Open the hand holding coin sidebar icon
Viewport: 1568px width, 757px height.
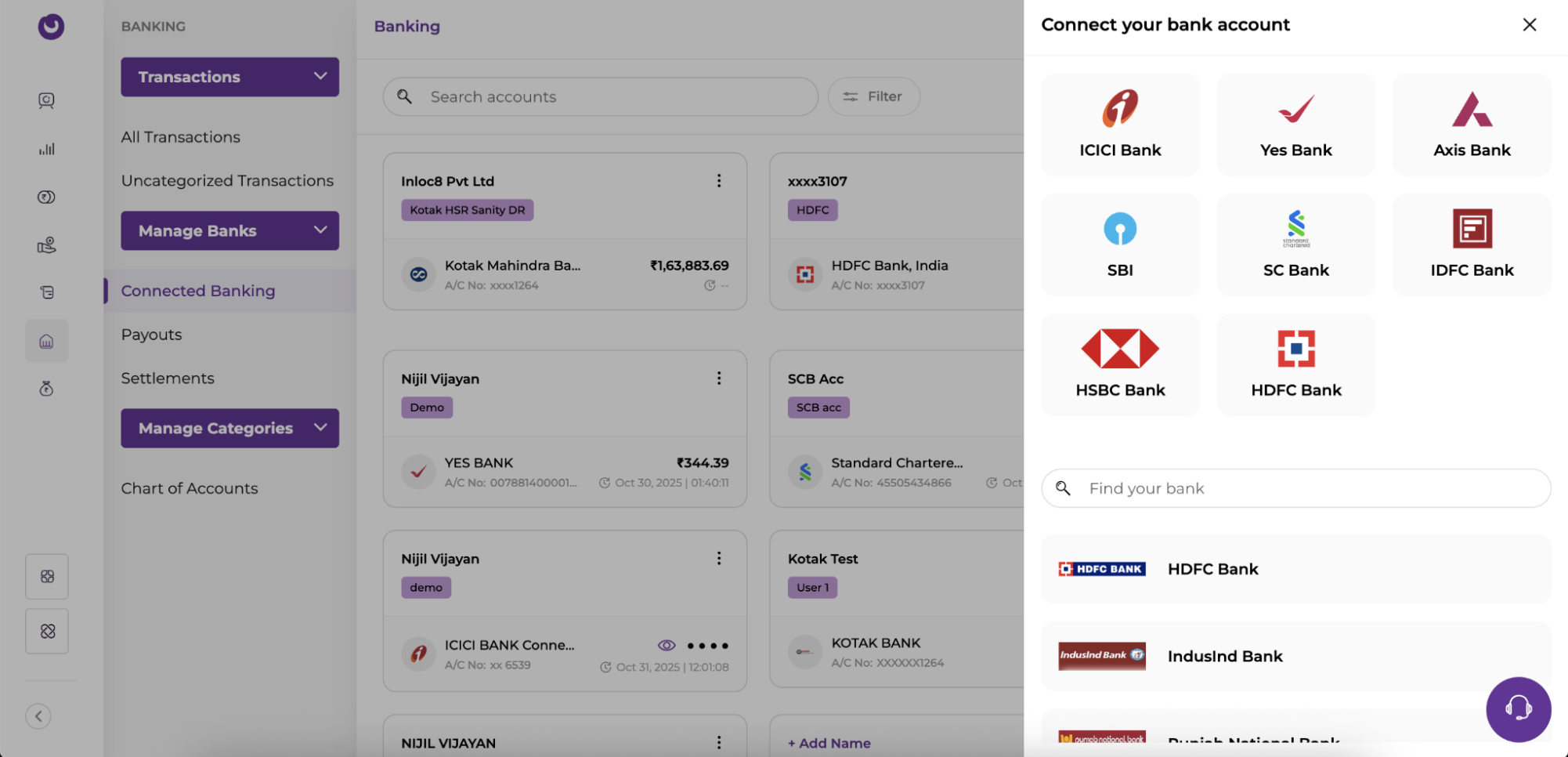[x=47, y=245]
